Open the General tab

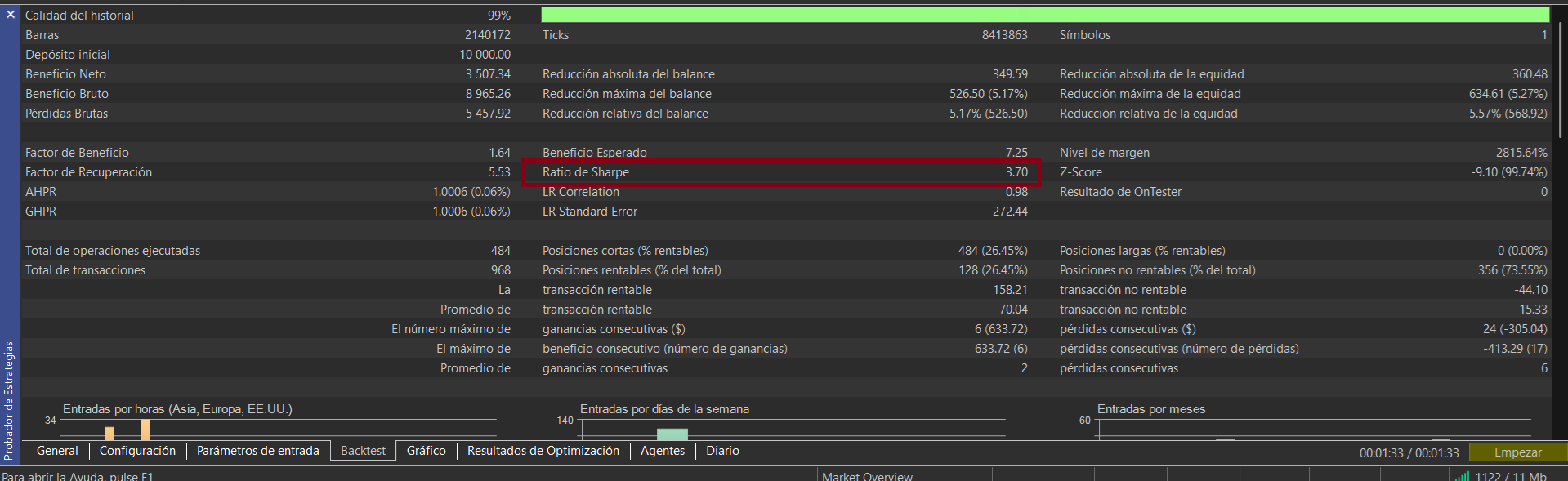pyautogui.click(x=57, y=451)
